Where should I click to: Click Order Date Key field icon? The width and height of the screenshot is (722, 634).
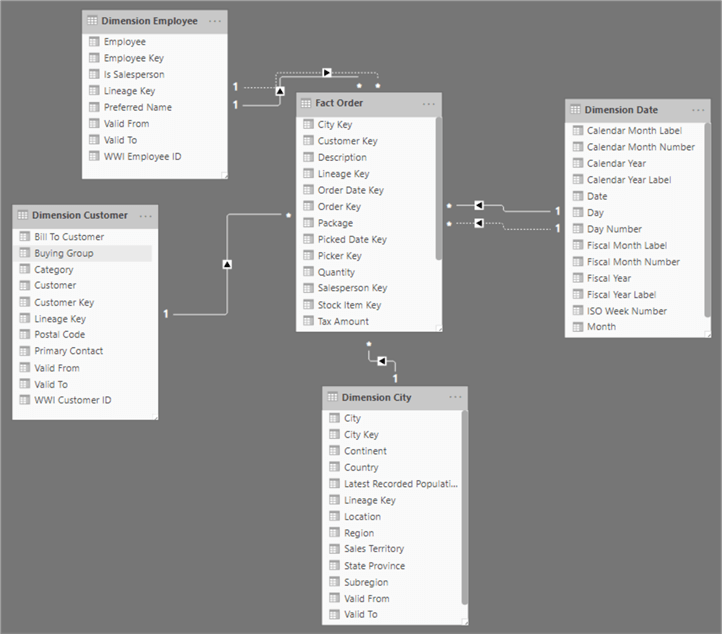click(308, 190)
